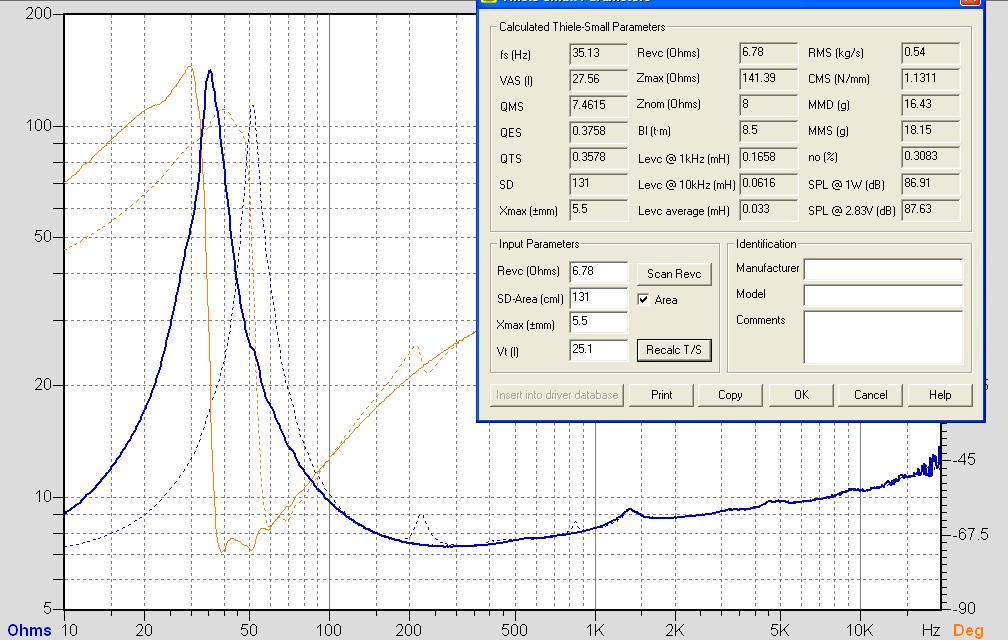Select the SPL @ 1W value 86.91
Image resolution: width=1008 pixels, height=640 pixels.
tap(930, 184)
